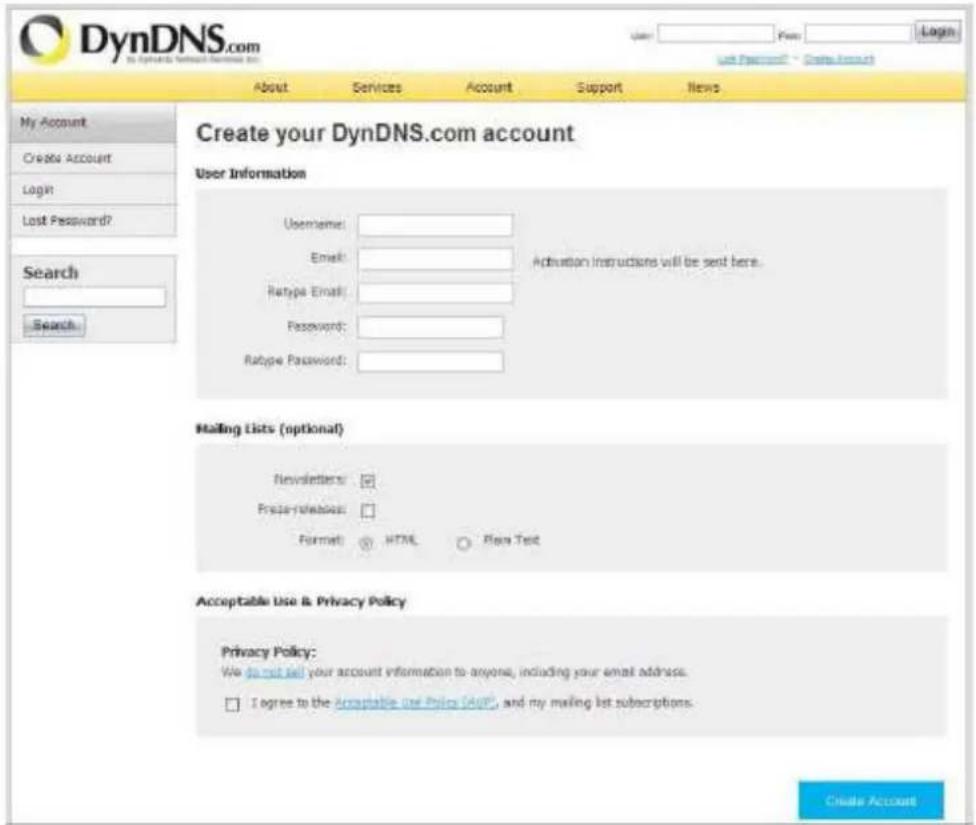Open the 'do not sell' privacy link
This screenshot has height=825, width=976.
(x=275, y=672)
